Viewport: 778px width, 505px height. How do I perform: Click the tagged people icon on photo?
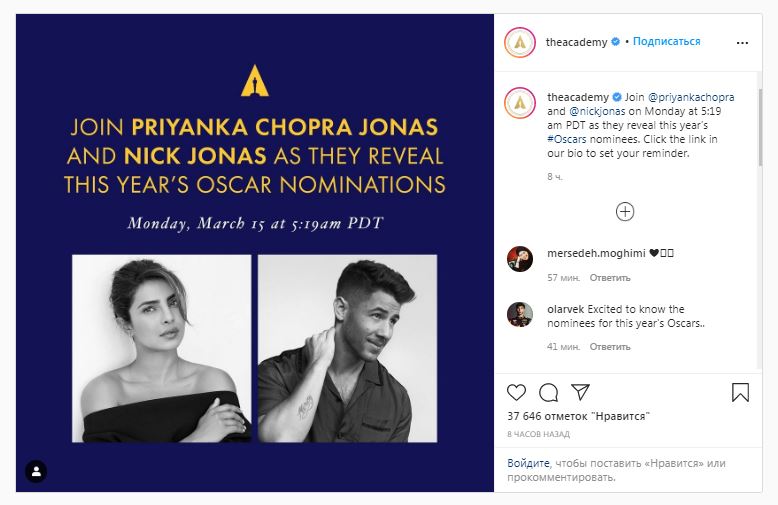[36, 470]
